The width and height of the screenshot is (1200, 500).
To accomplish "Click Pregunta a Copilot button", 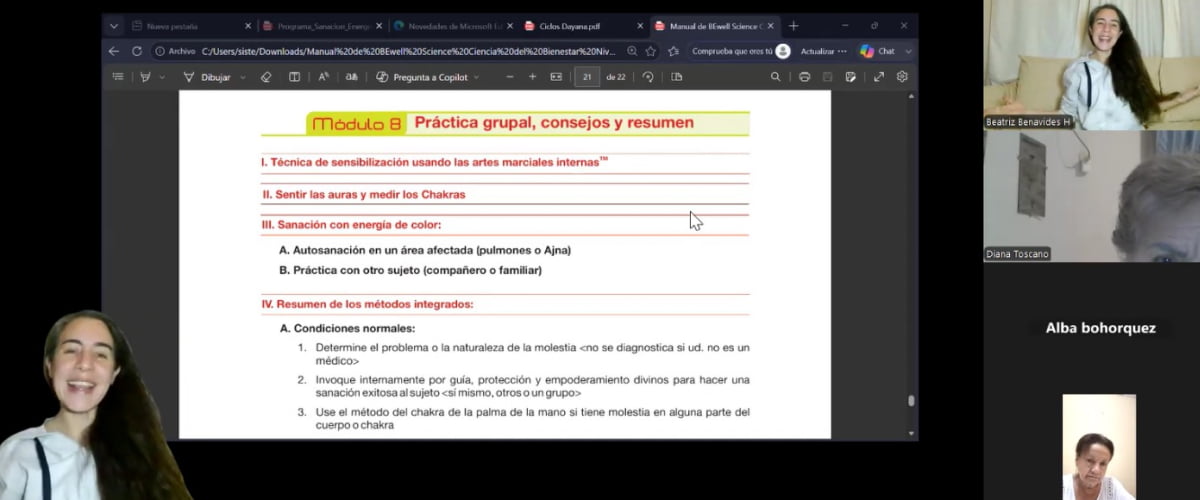I will [x=421, y=77].
